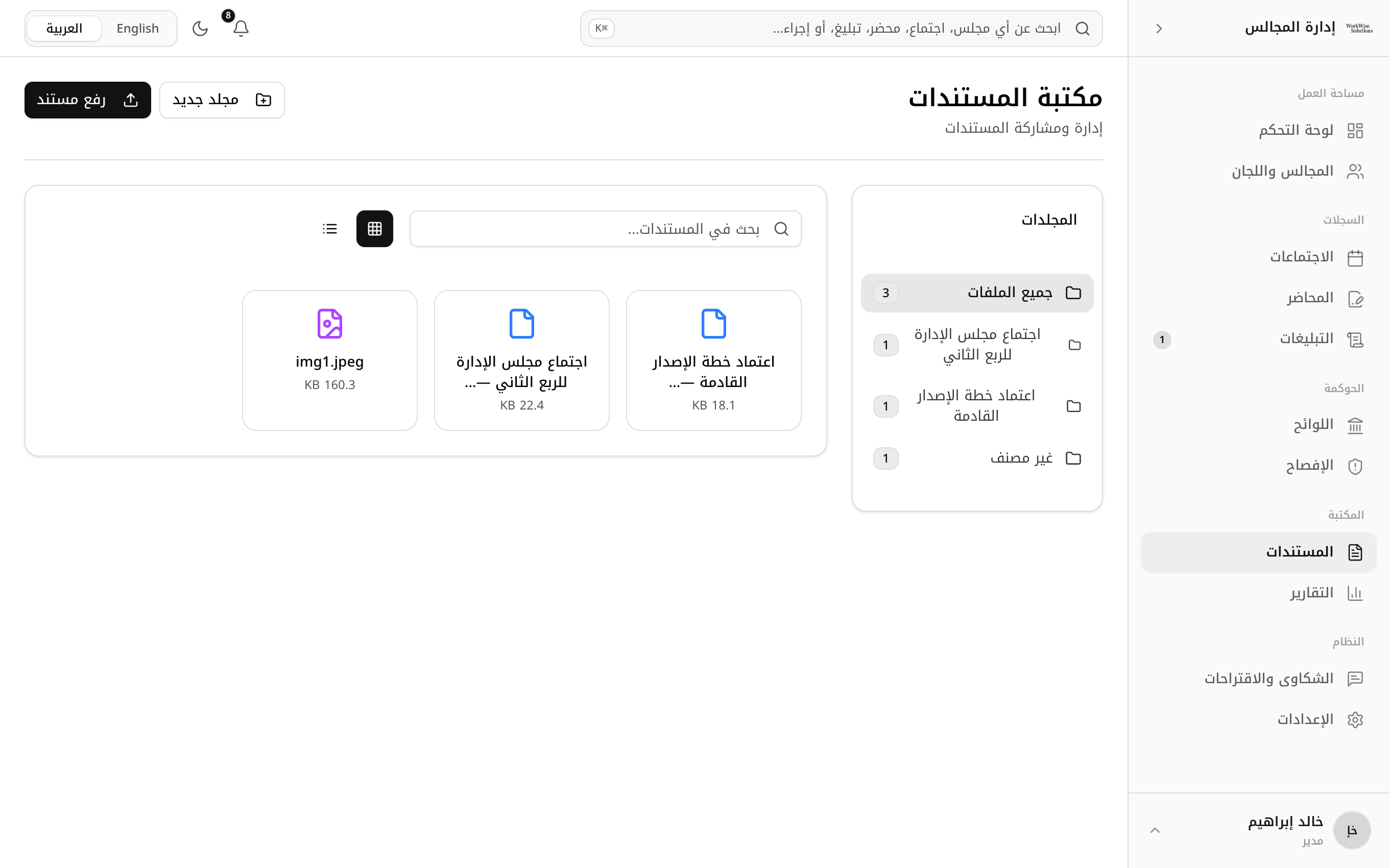Click the magnifier icon in global search
The width and height of the screenshot is (1389, 868).
(x=1083, y=28)
